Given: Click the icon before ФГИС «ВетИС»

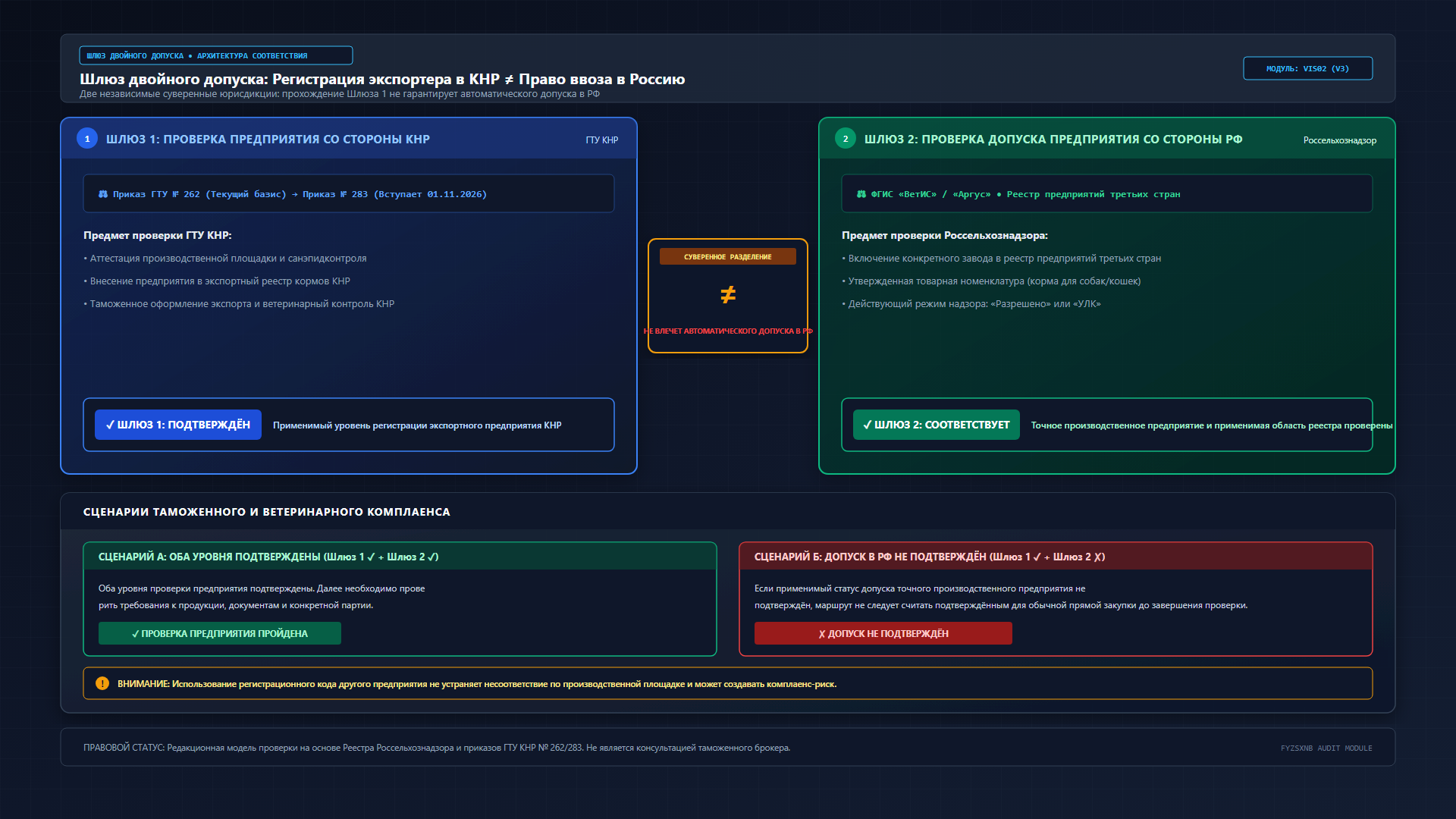Looking at the screenshot, I should 861,194.
